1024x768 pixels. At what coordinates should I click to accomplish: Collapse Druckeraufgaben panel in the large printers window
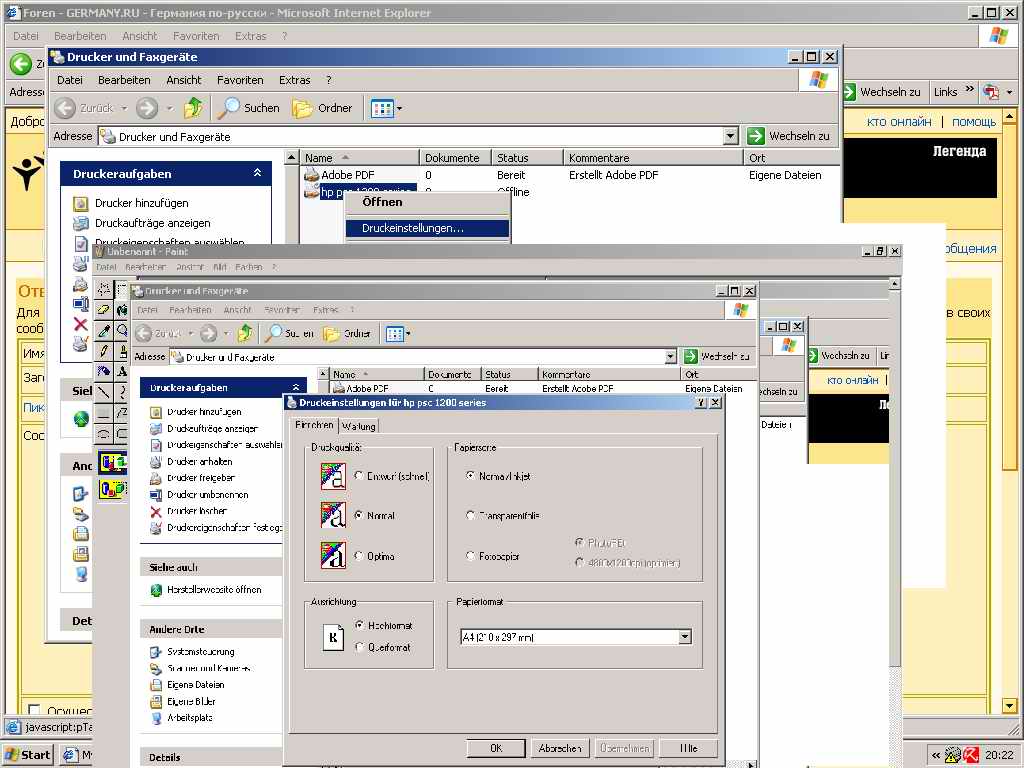tap(257, 173)
